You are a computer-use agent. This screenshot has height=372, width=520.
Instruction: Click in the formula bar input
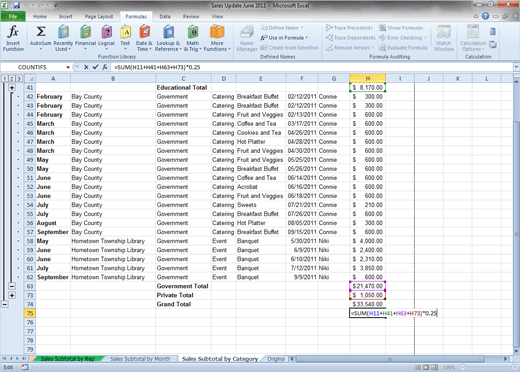[312, 67]
